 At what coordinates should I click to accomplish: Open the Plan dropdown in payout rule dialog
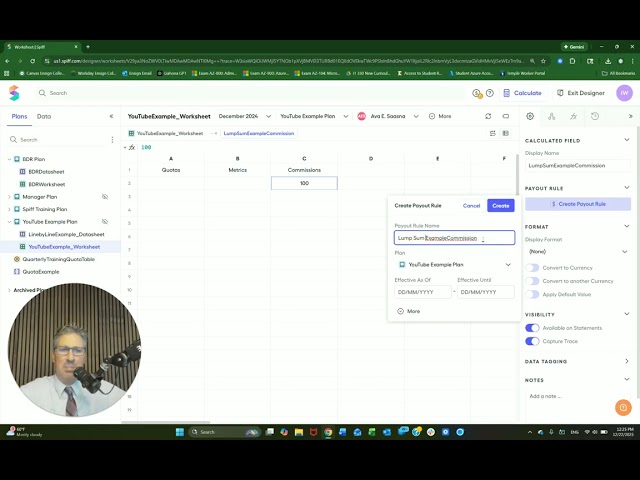[x=454, y=264]
